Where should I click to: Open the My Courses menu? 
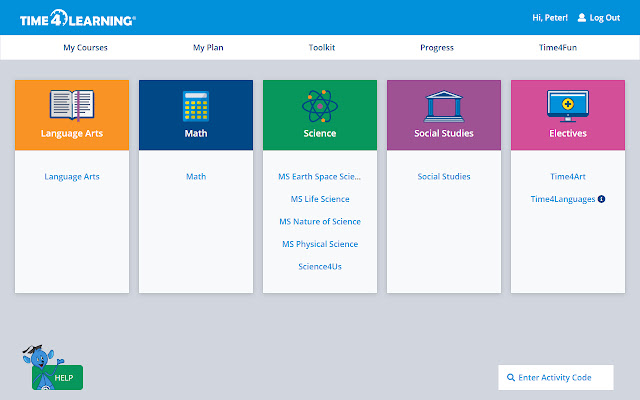85,47
